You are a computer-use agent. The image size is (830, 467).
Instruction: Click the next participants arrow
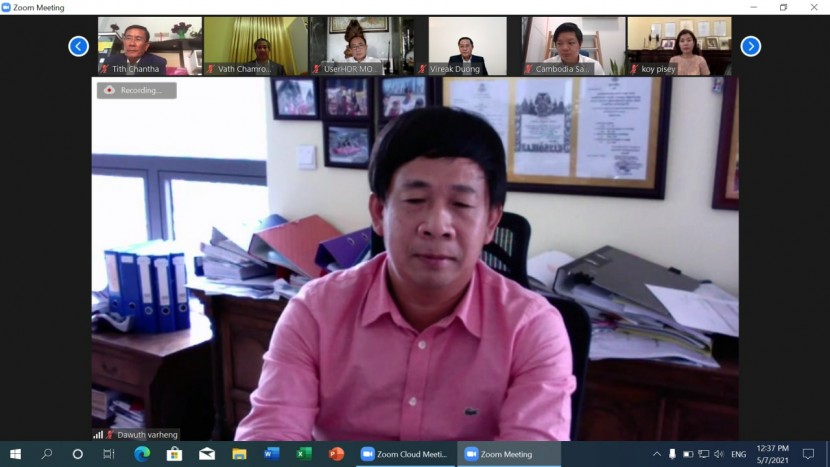[750, 46]
